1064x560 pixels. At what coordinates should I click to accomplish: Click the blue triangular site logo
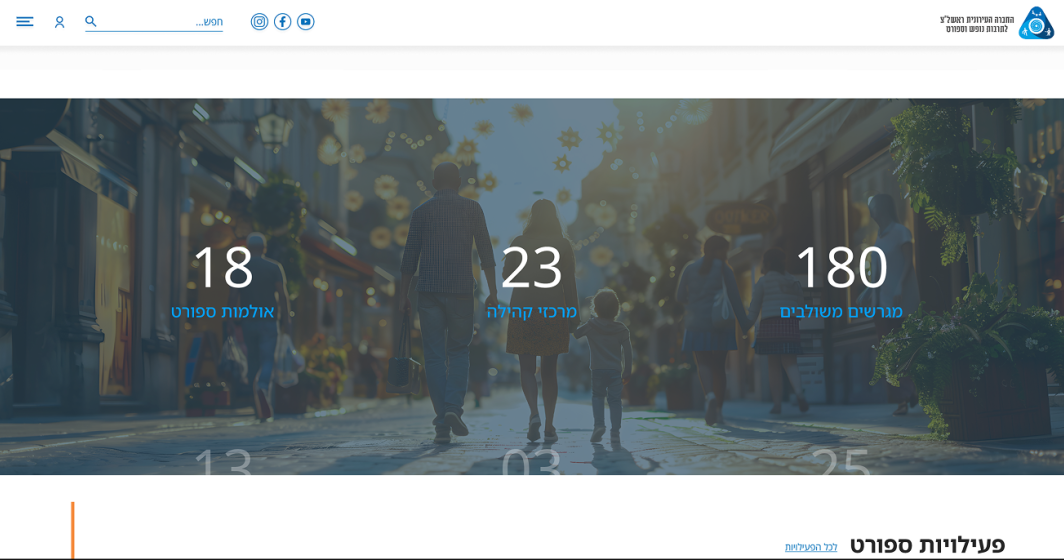coord(1036,23)
